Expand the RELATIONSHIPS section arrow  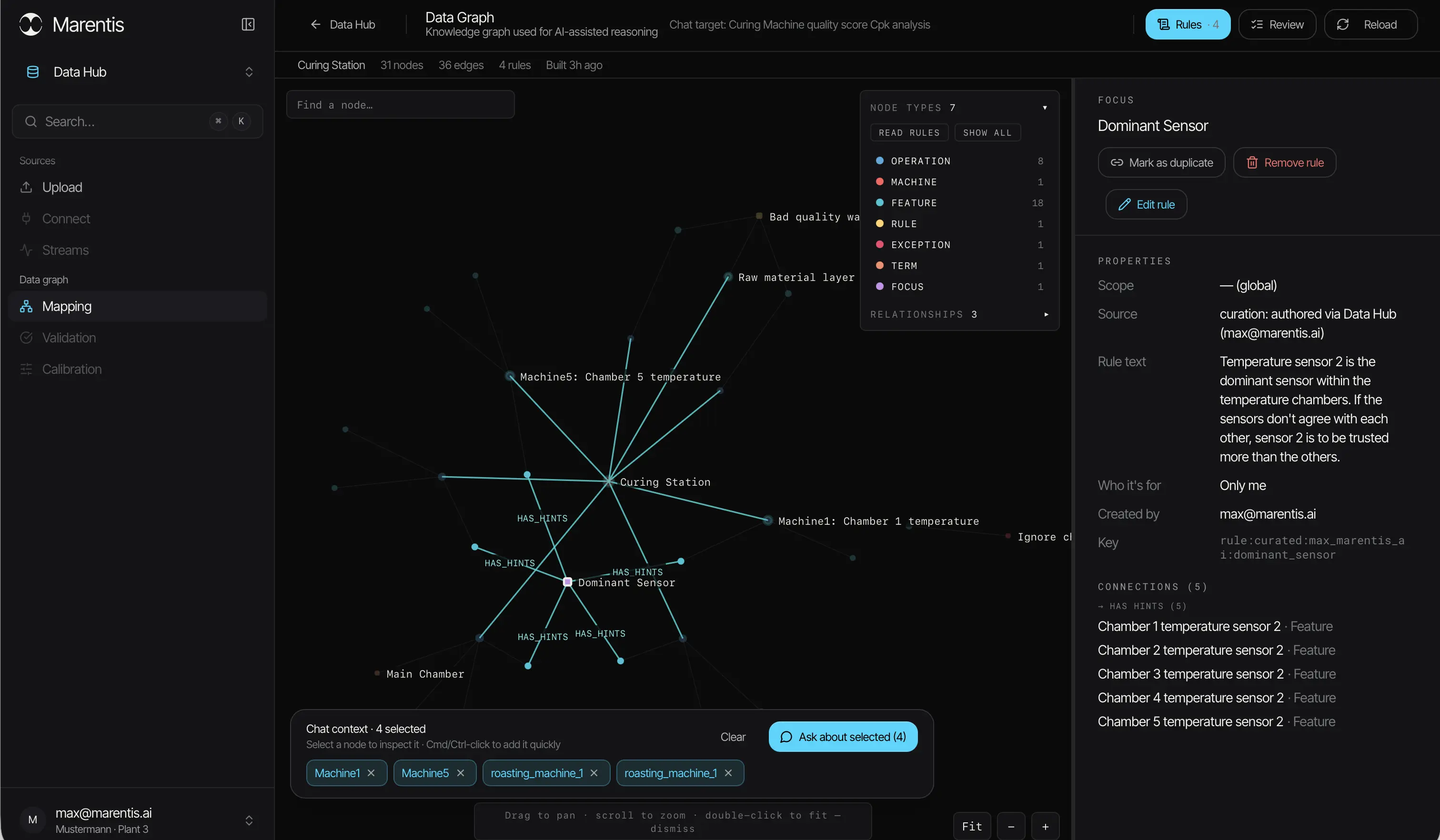click(1046, 314)
